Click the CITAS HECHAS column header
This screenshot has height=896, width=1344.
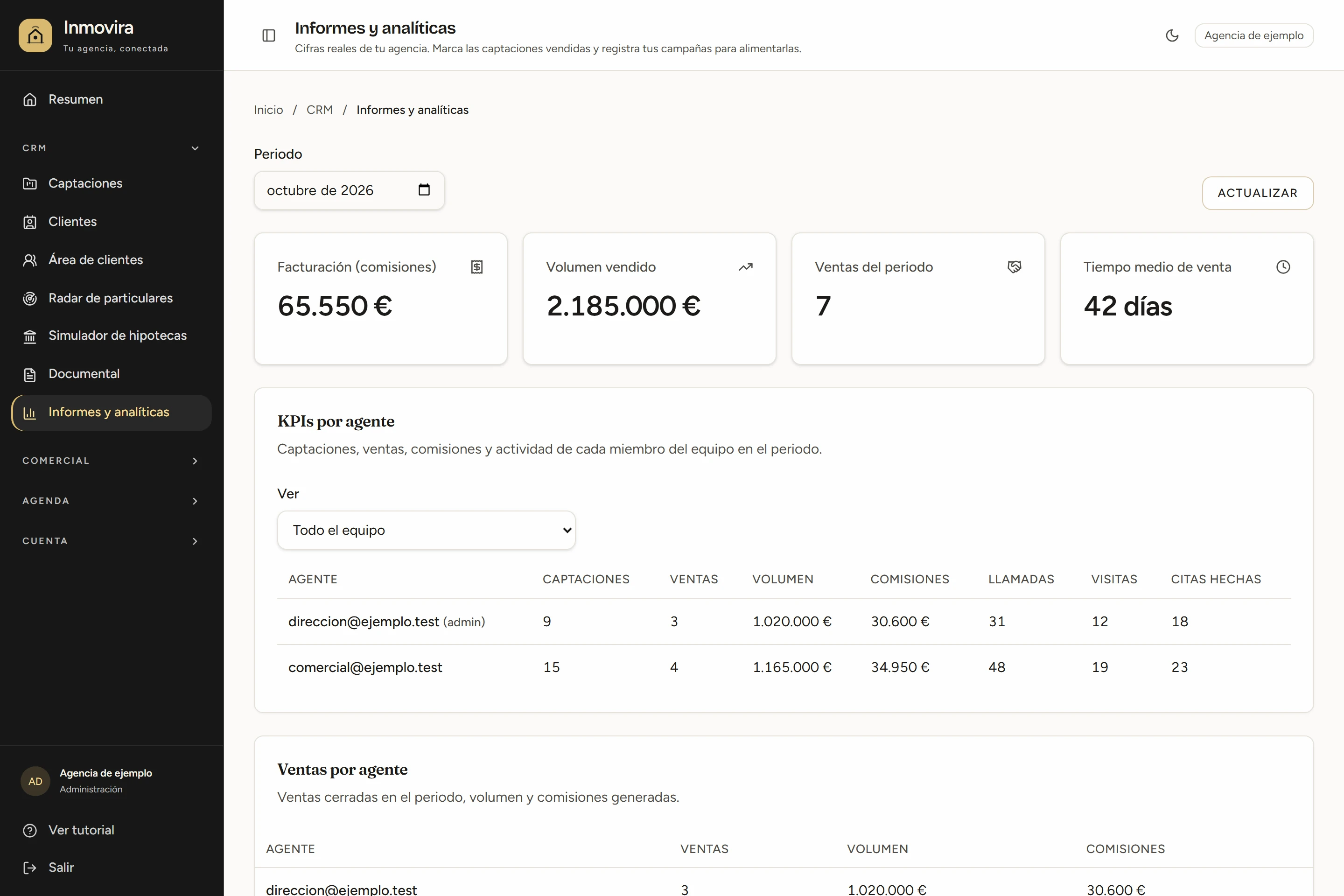coord(1216,580)
